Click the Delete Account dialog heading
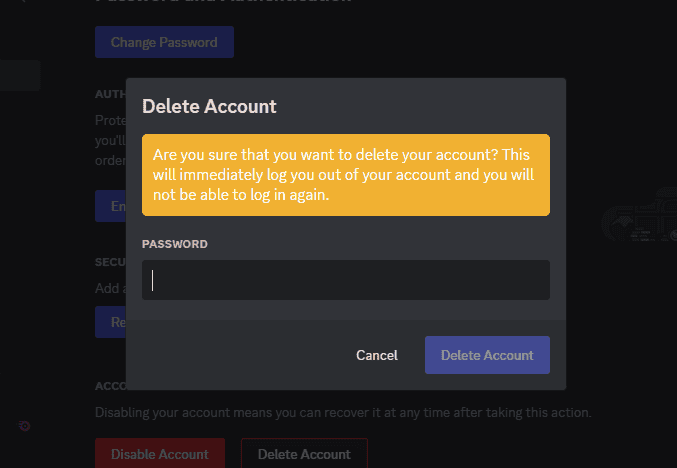 tap(209, 106)
